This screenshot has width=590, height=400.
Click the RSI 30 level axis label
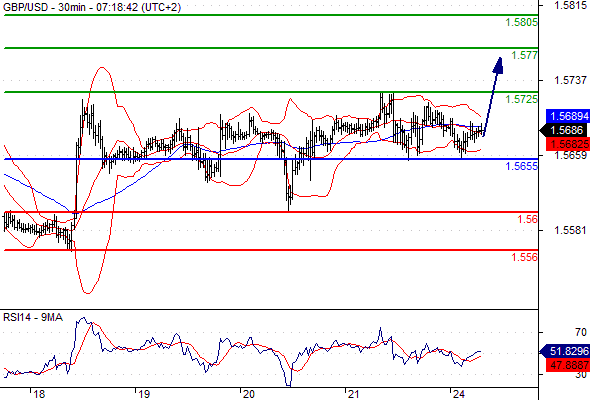pos(581,374)
